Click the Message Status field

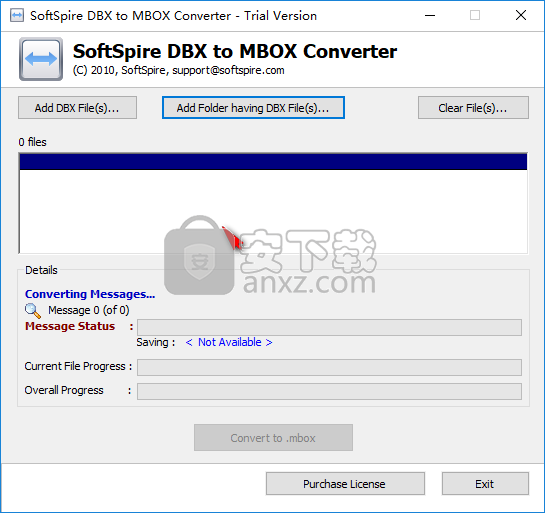pos(329,327)
